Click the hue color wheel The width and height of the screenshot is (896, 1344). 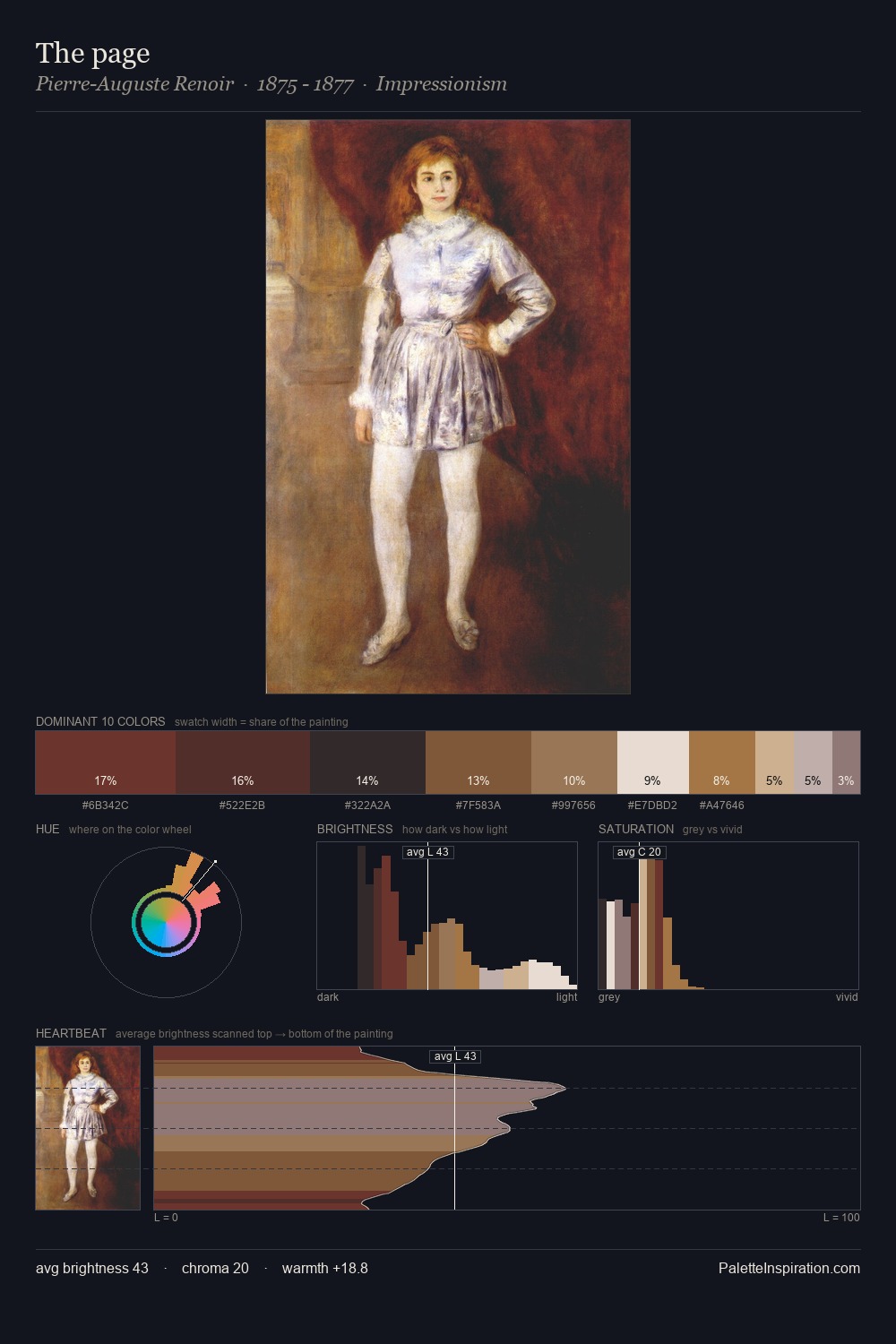(166, 922)
